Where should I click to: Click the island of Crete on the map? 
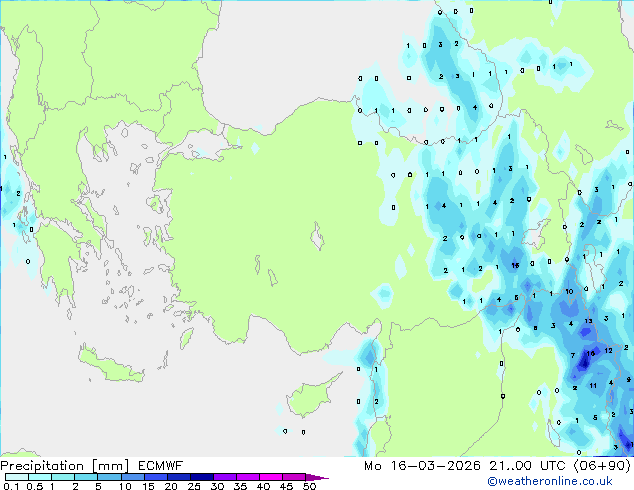click(110, 366)
